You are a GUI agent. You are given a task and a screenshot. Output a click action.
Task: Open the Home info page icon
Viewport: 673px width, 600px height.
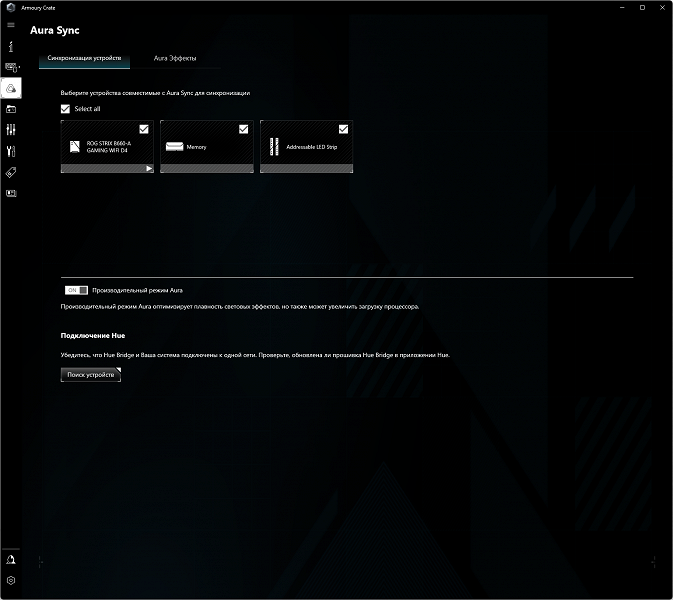tap(11, 46)
